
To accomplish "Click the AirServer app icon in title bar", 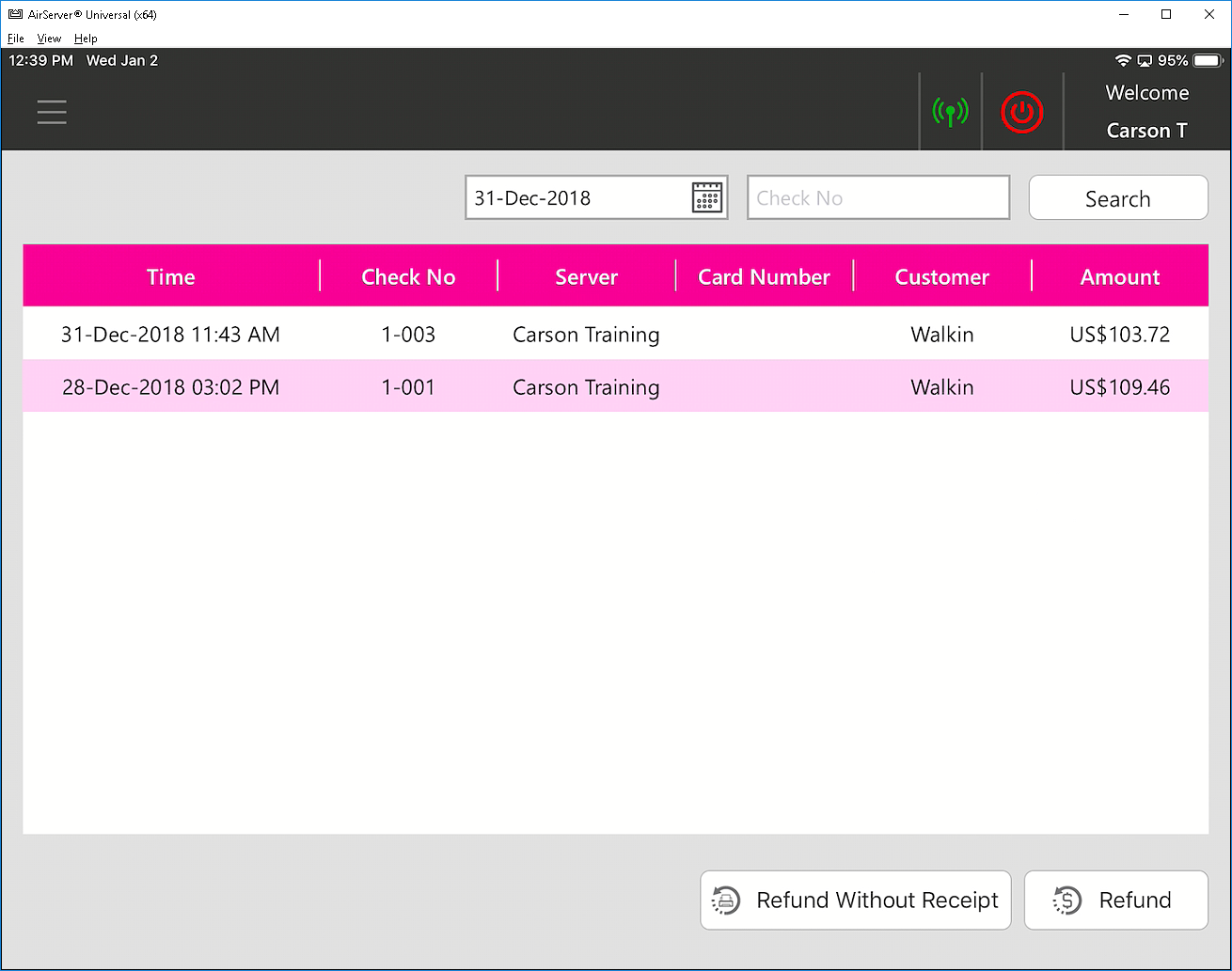I will (x=15, y=14).
